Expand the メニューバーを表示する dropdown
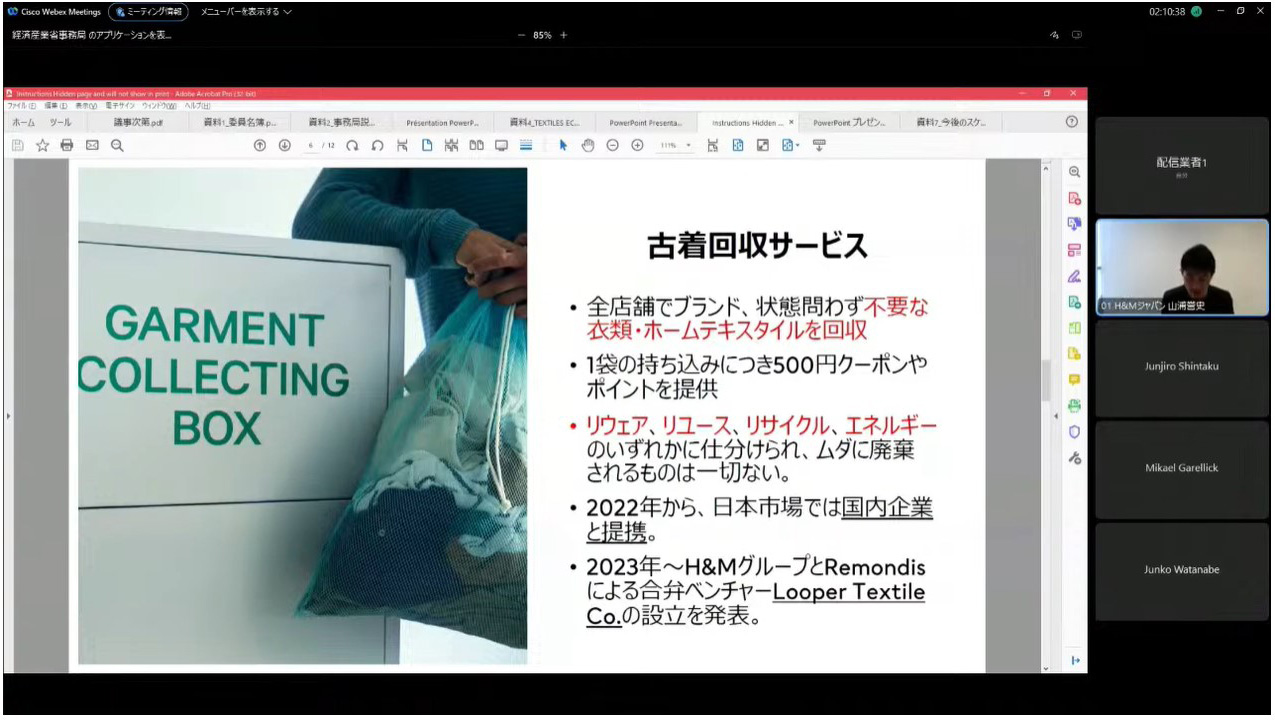This screenshot has width=1275, height=720. (x=246, y=12)
